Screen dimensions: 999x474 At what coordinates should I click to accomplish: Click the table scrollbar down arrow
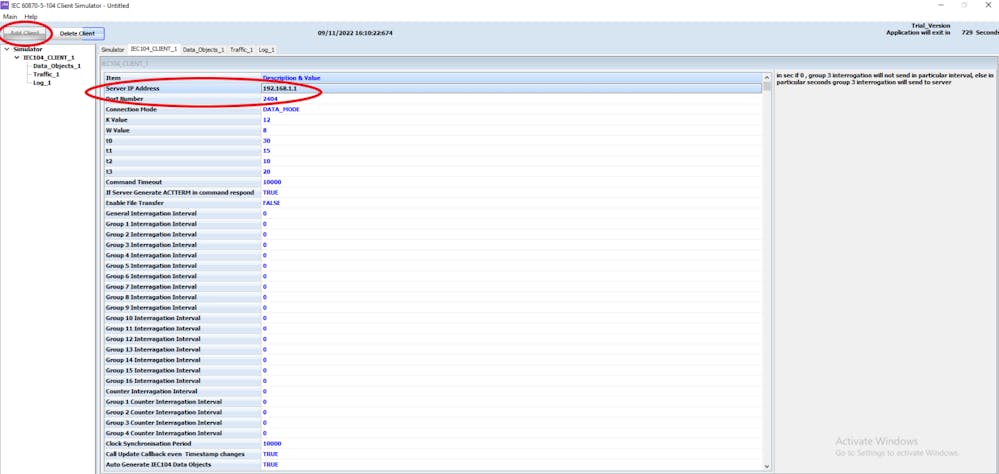coord(766,466)
